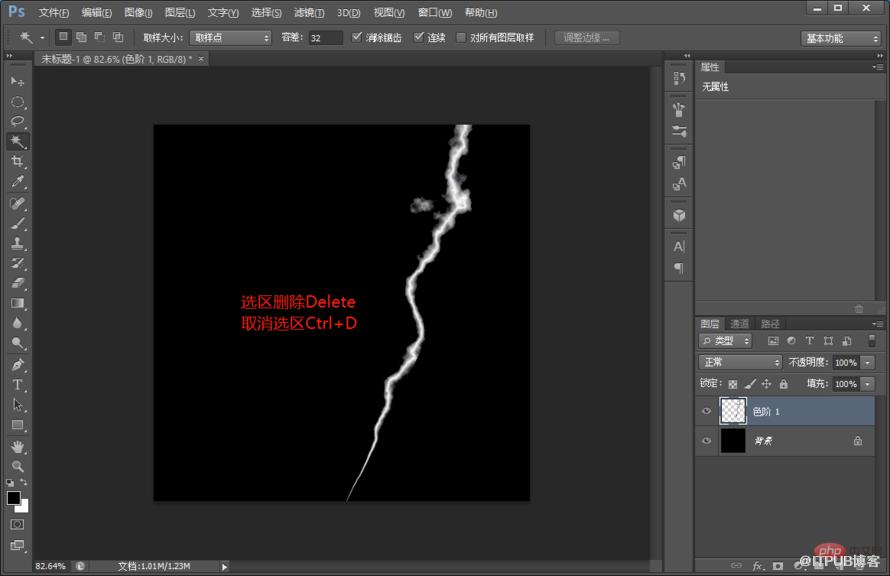Select the Elliptical Marquee tool
Viewport: 890px width, 576px height.
click(x=18, y=102)
